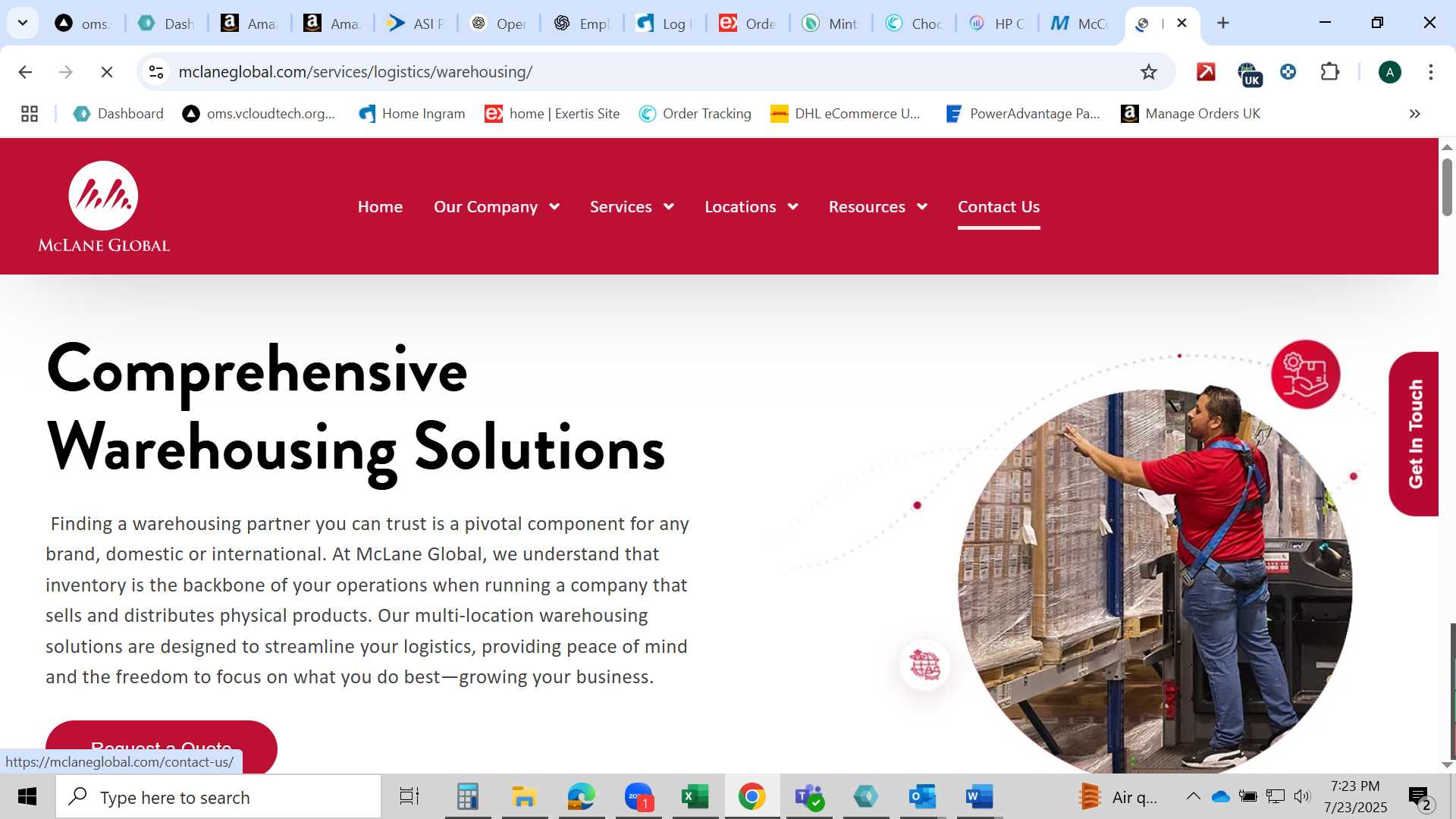Viewport: 1456px width, 819px height.
Task: Expand the Services dropdown menu
Action: [x=632, y=207]
